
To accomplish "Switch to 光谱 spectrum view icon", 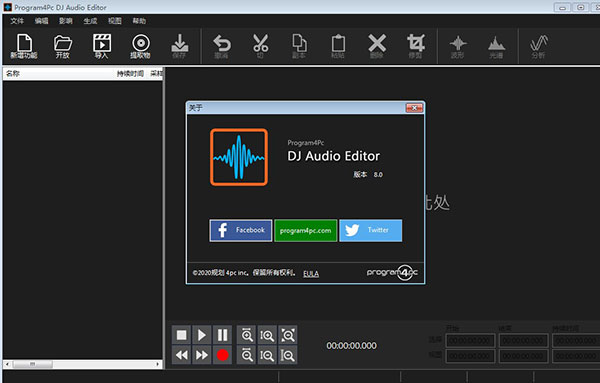I will [x=496, y=46].
